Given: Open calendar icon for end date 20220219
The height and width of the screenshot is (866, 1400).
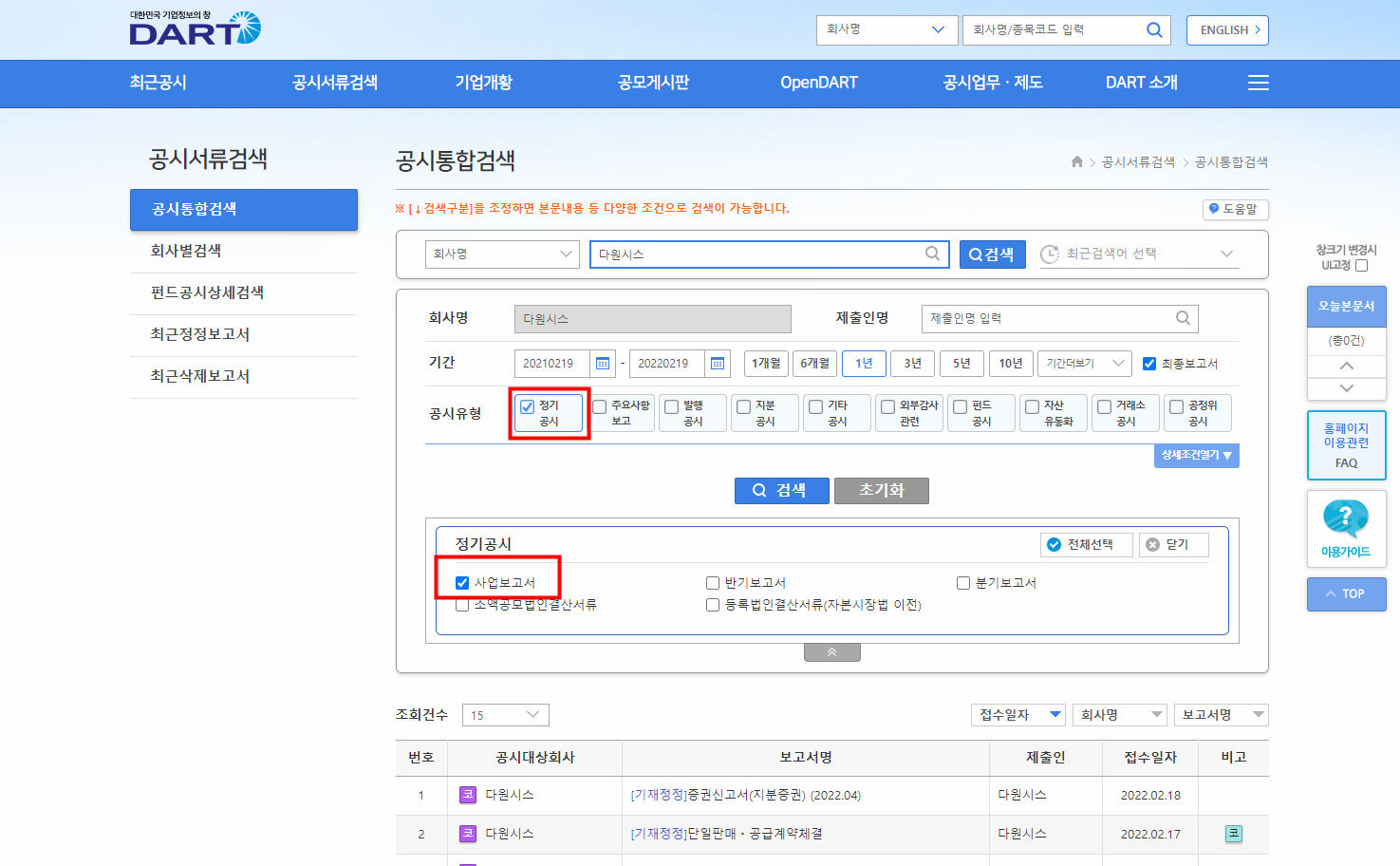Looking at the screenshot, I should tap(718, 363).
